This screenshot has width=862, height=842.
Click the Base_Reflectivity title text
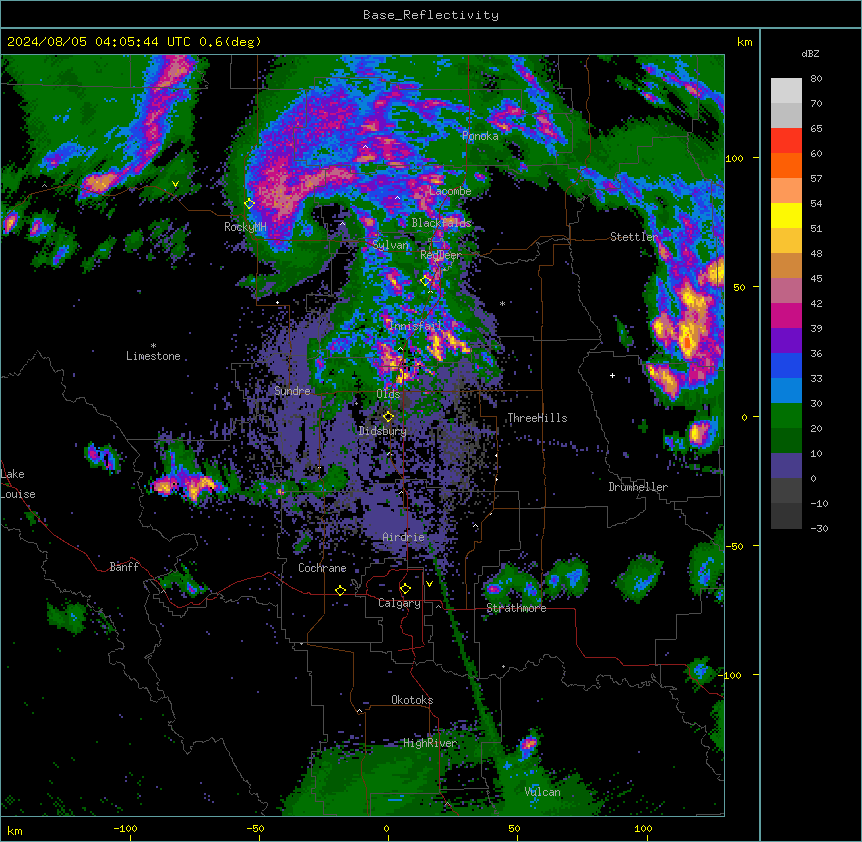[x=431, y=15]
